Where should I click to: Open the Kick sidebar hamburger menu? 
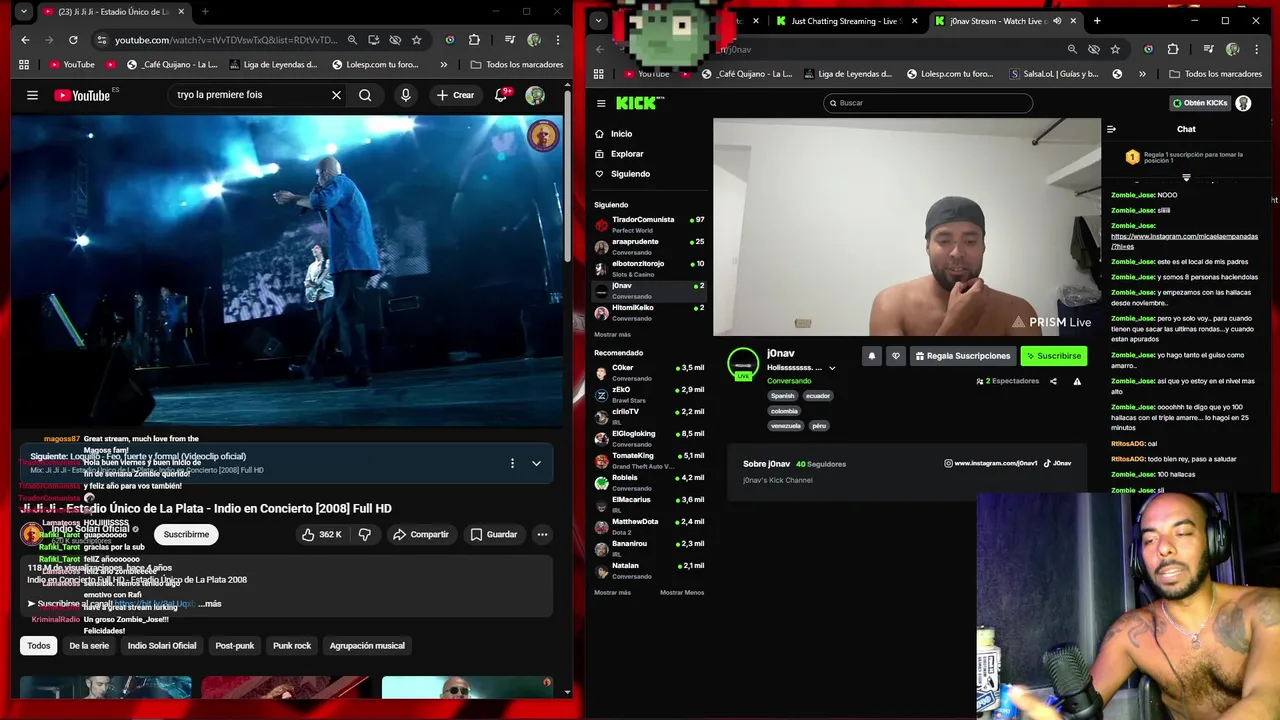pos(601,103)
